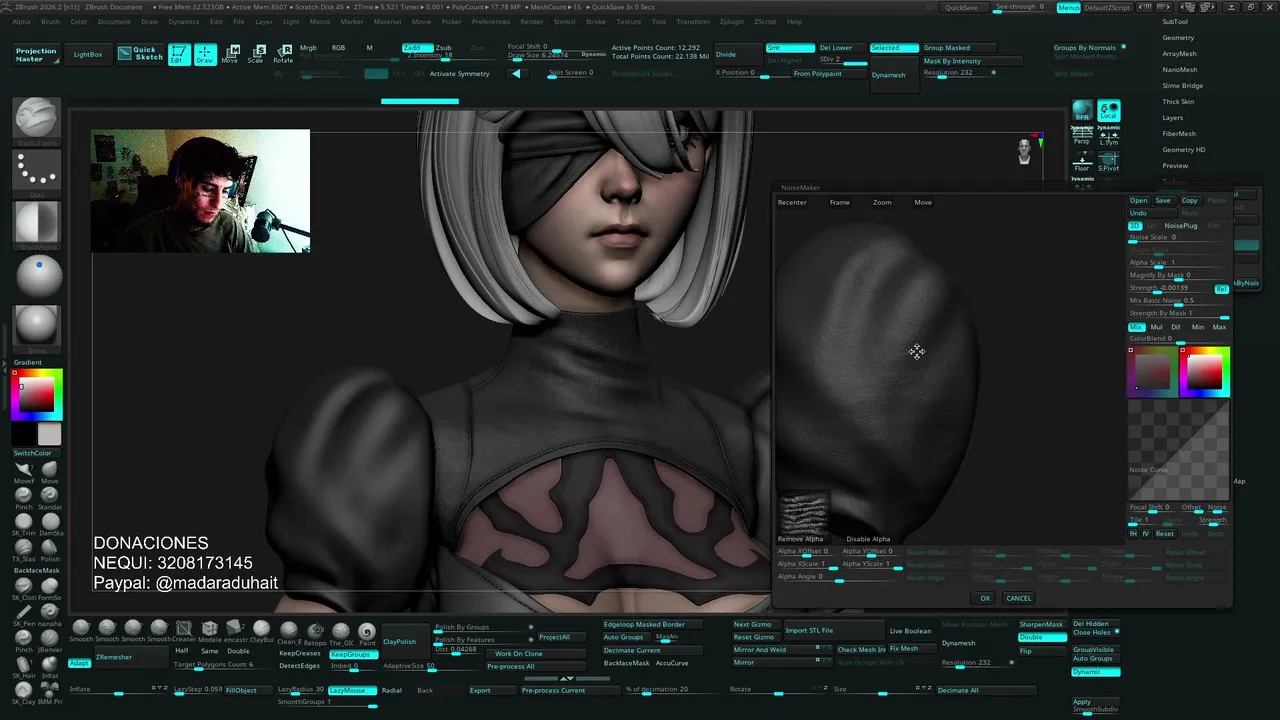Toggle the Floor grid
This screenshot has height=720, width=1280.
click(1082, 162)
